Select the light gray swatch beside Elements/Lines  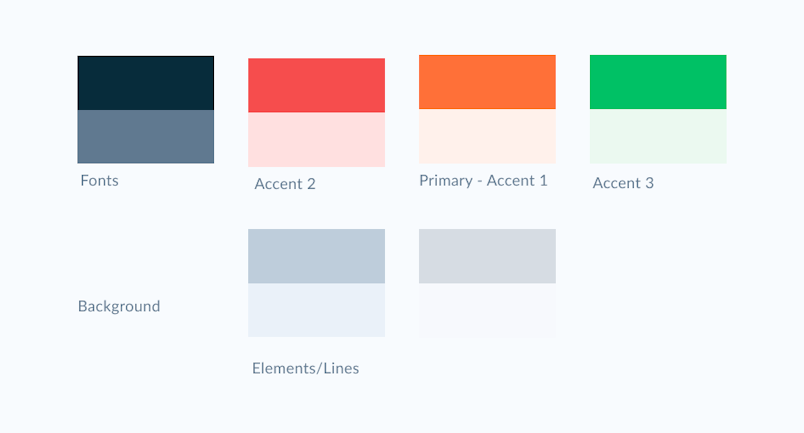(x=487, y=256)
